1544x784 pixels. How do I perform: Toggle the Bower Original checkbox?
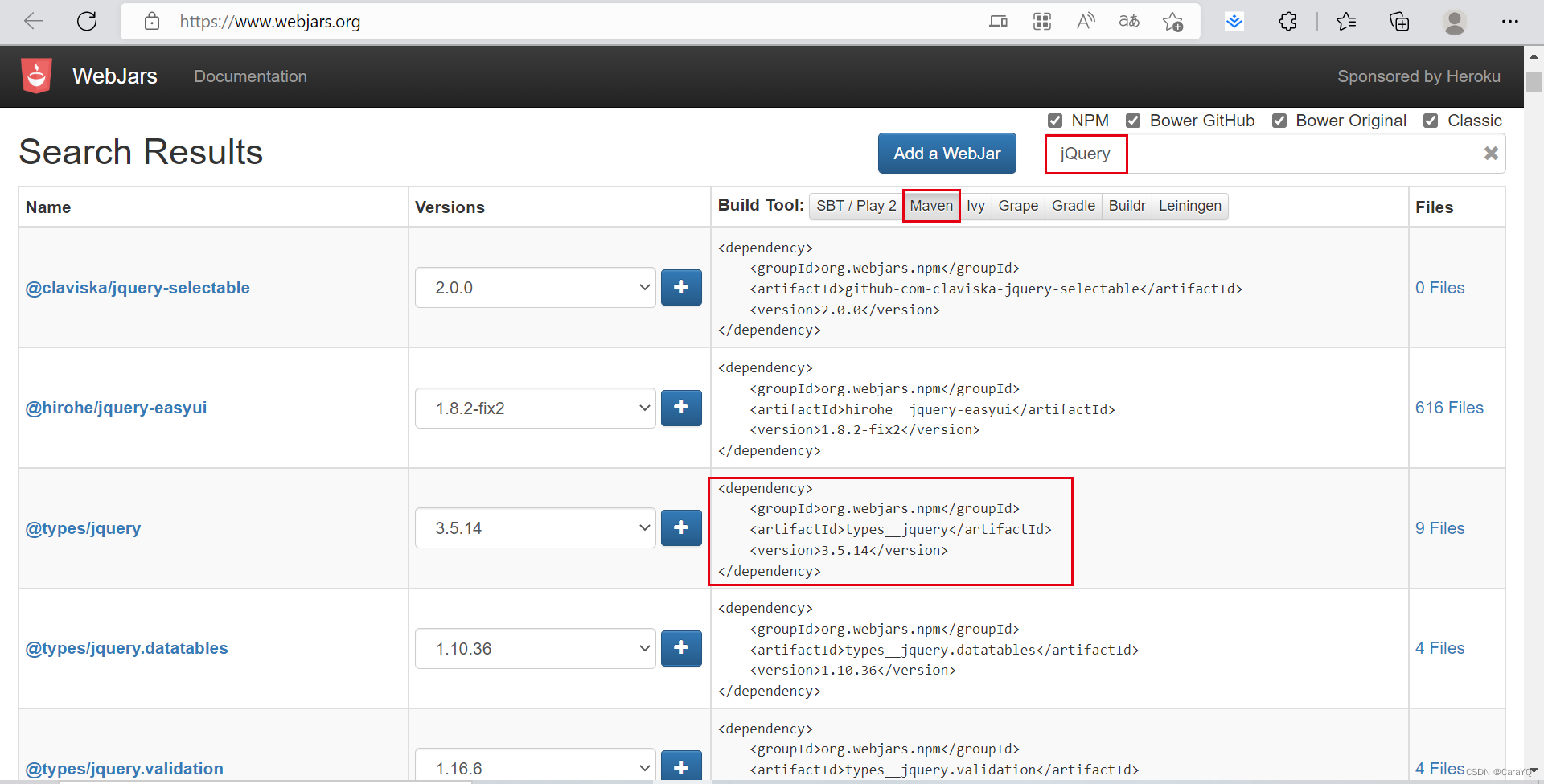coord(1279,121)
